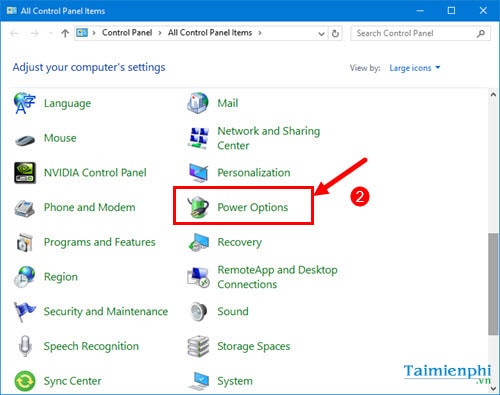Click the scrollbar down arrow
This screenshot has height=395, width=500.
pyautogui.click(x=493, y=388)
